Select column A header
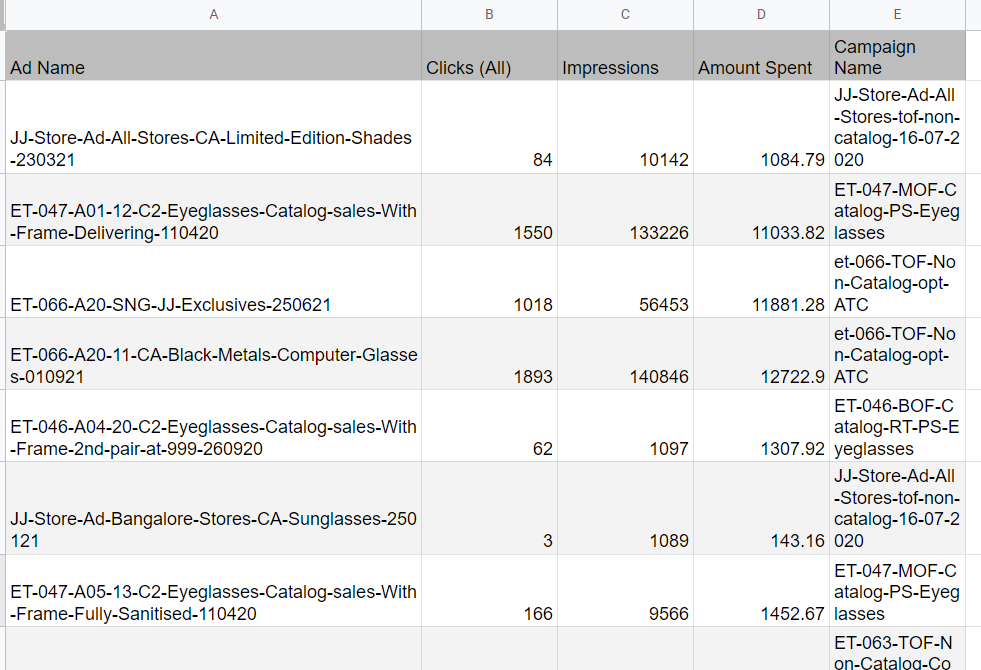Viewport: 981px width, 670px height. point(213,14)
